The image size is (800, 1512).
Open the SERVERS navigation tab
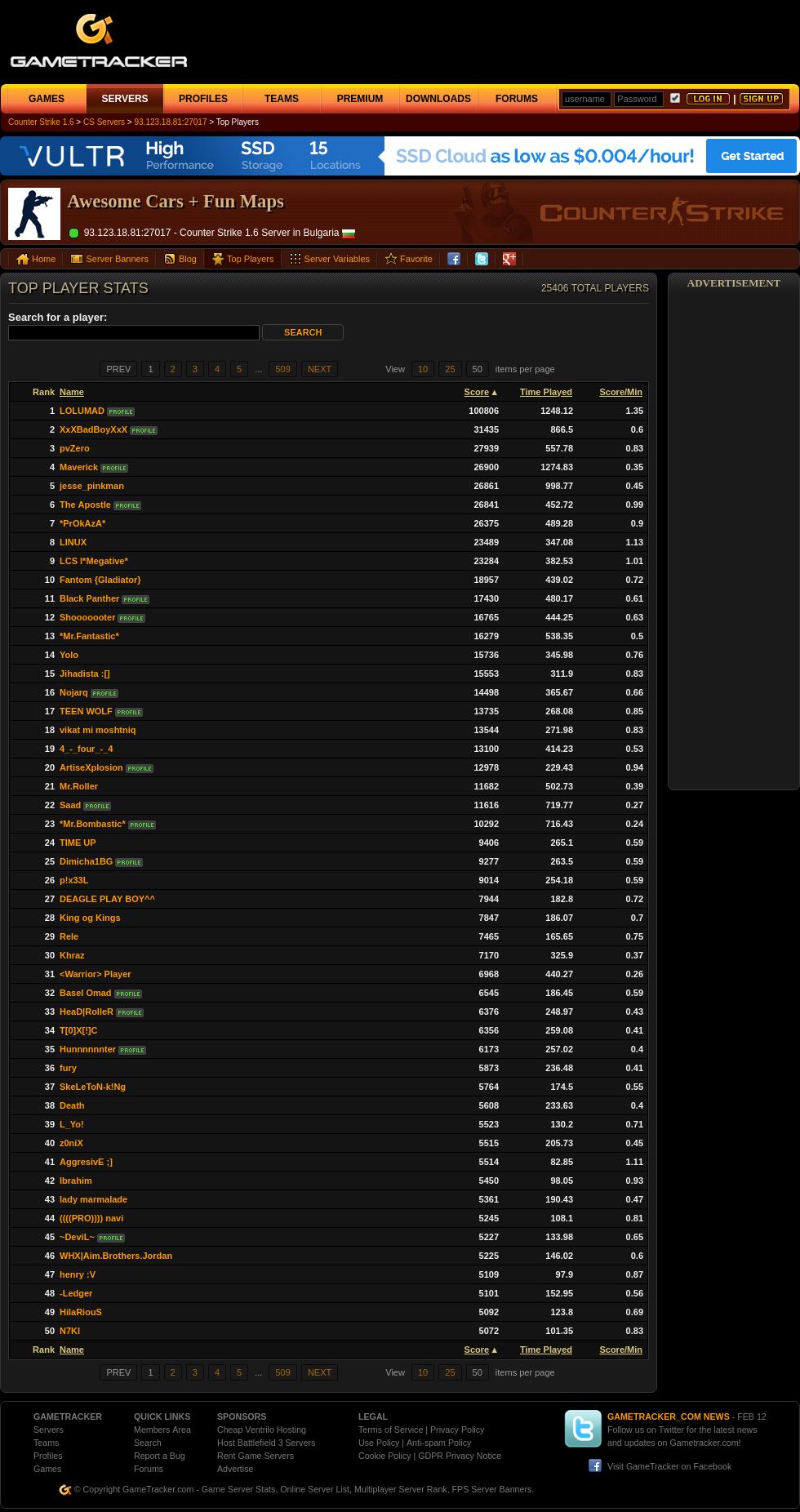pos(125,99)
